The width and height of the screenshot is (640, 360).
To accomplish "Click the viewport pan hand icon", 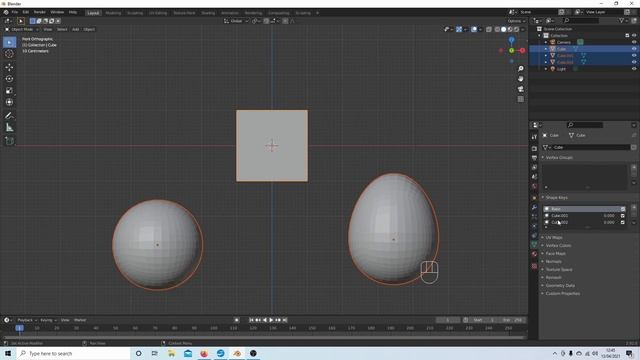I will point(520,79).
